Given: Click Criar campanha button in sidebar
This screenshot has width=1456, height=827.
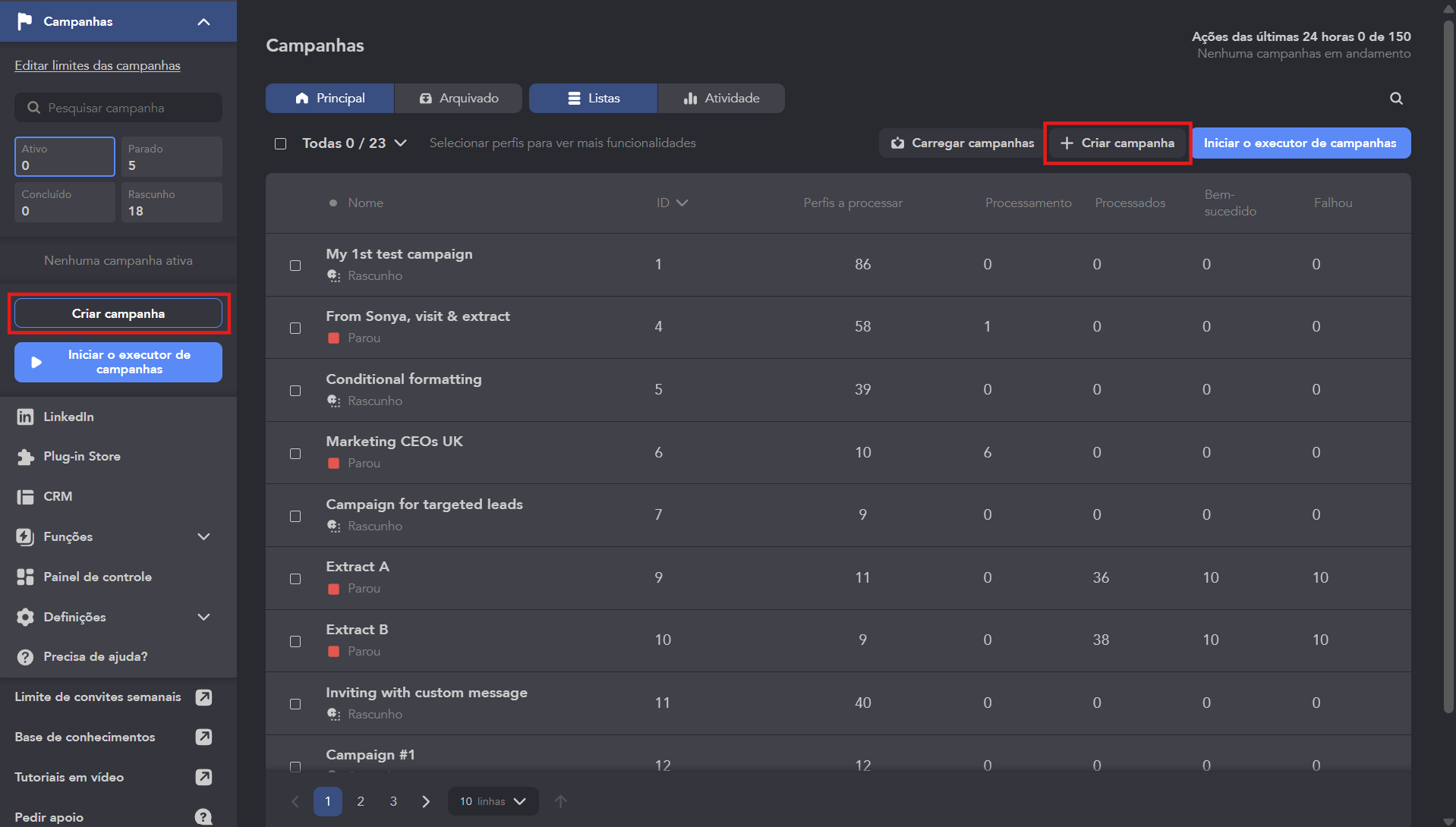Looking at the screenshot, I should (x=118, y=313).
